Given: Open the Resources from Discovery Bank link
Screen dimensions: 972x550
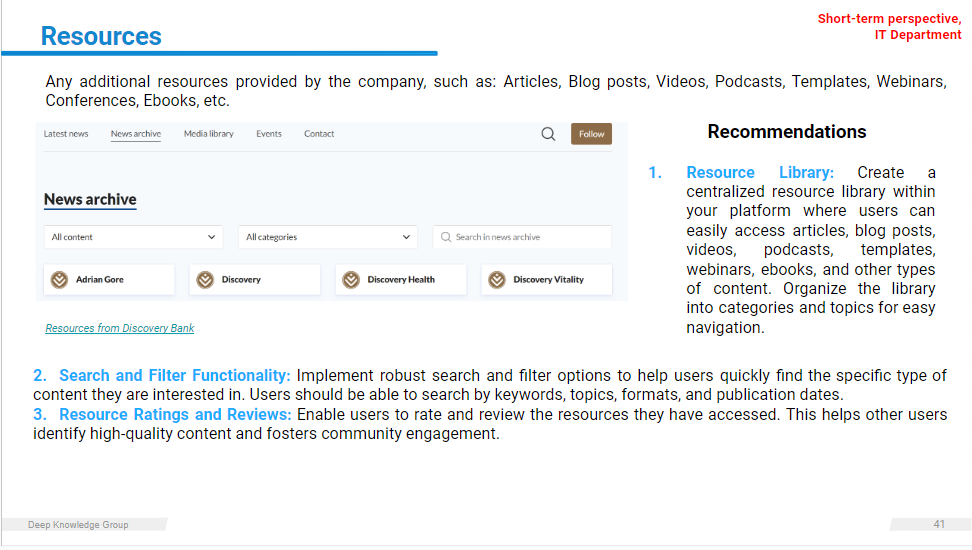Looking at the screenshot, I should 120,328.
